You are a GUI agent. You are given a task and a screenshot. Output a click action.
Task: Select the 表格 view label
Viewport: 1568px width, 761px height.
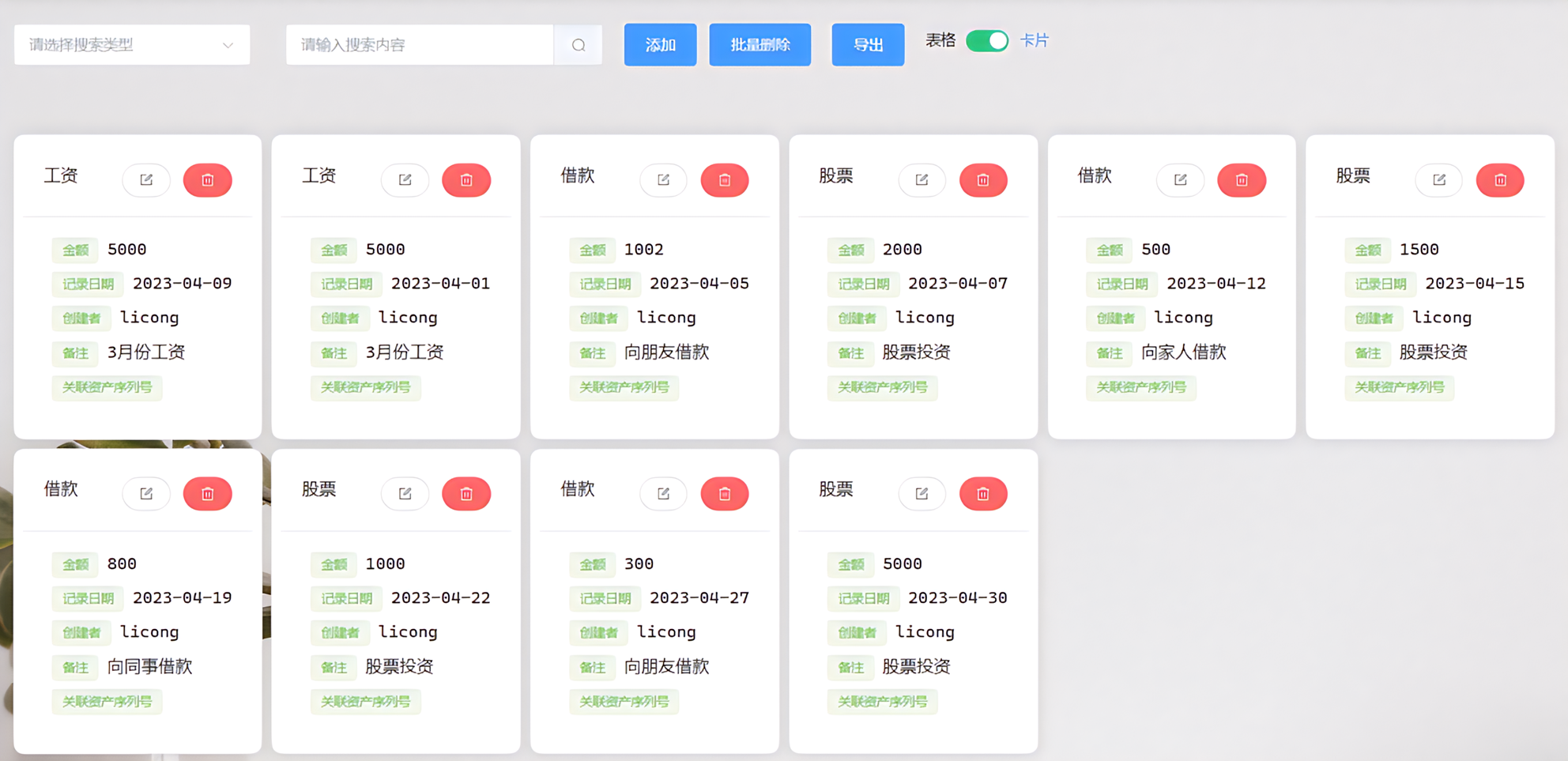coord(940,40)
